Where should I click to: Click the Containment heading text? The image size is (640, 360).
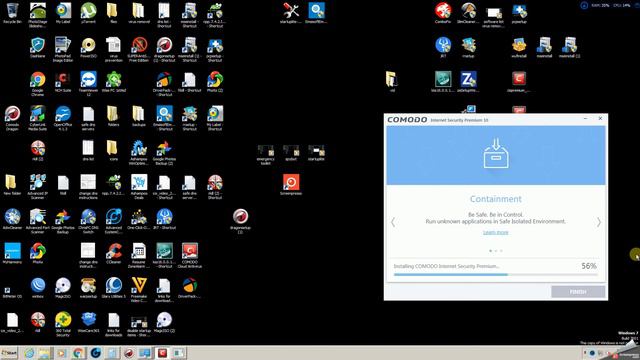click(x=496, y=199)
